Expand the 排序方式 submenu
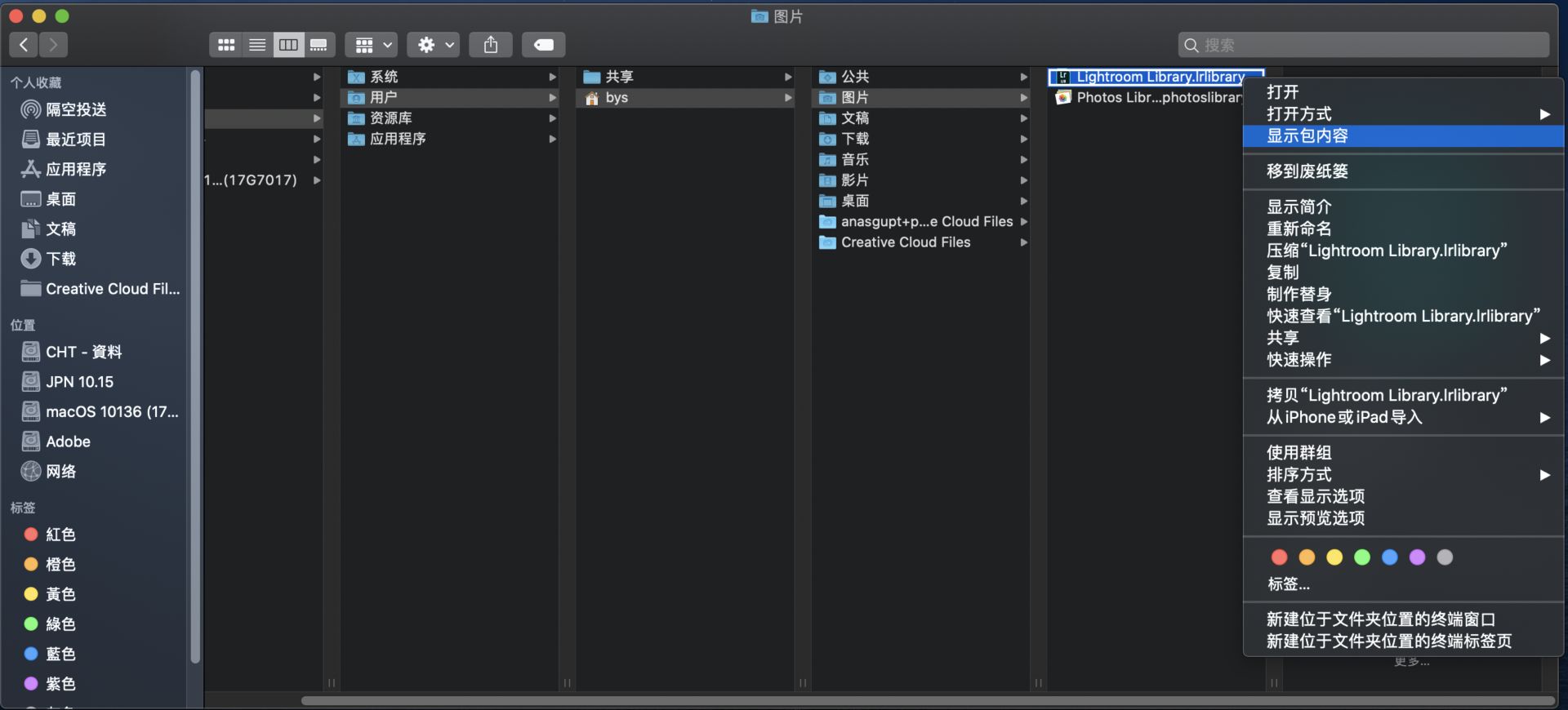 (x=1403, y=475)
